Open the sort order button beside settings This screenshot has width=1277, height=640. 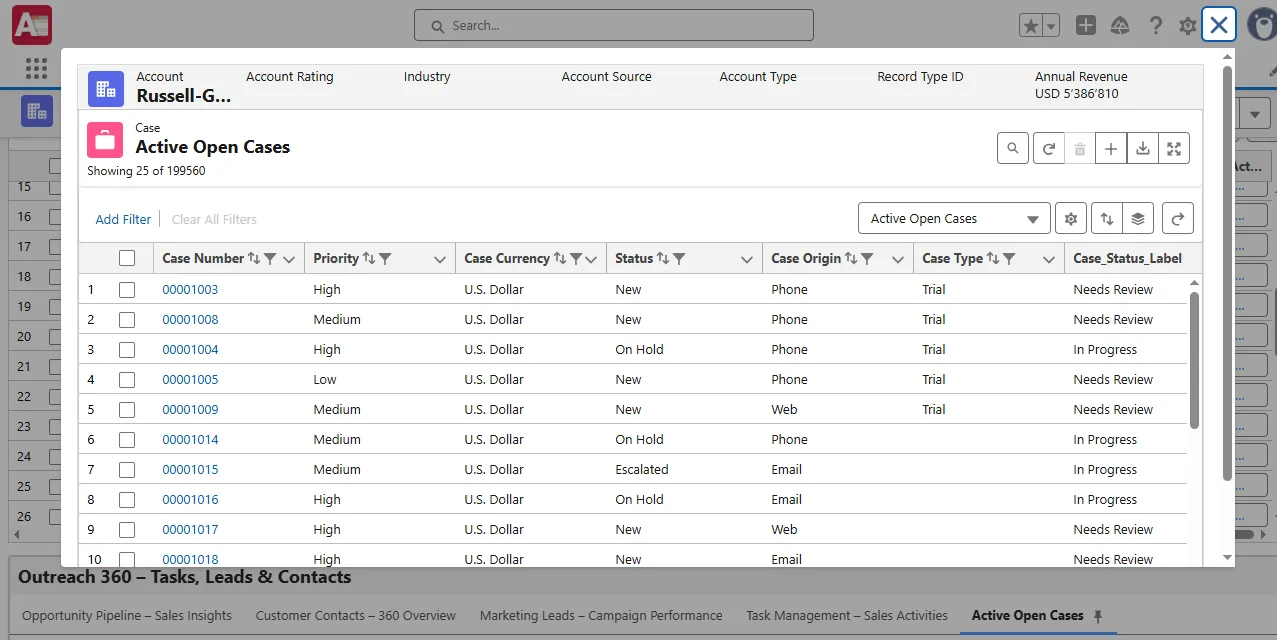click(1107, 218)
